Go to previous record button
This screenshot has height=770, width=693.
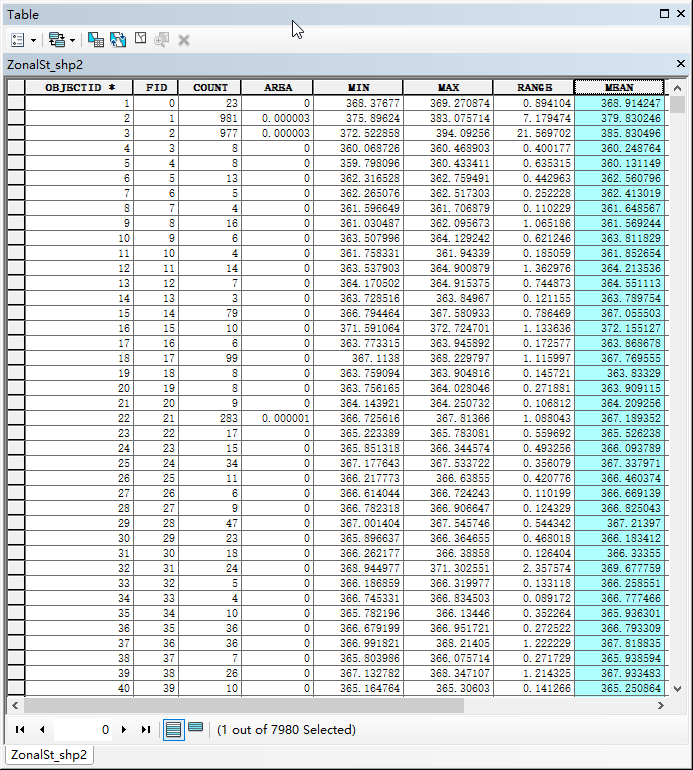[x=42, y=730]
